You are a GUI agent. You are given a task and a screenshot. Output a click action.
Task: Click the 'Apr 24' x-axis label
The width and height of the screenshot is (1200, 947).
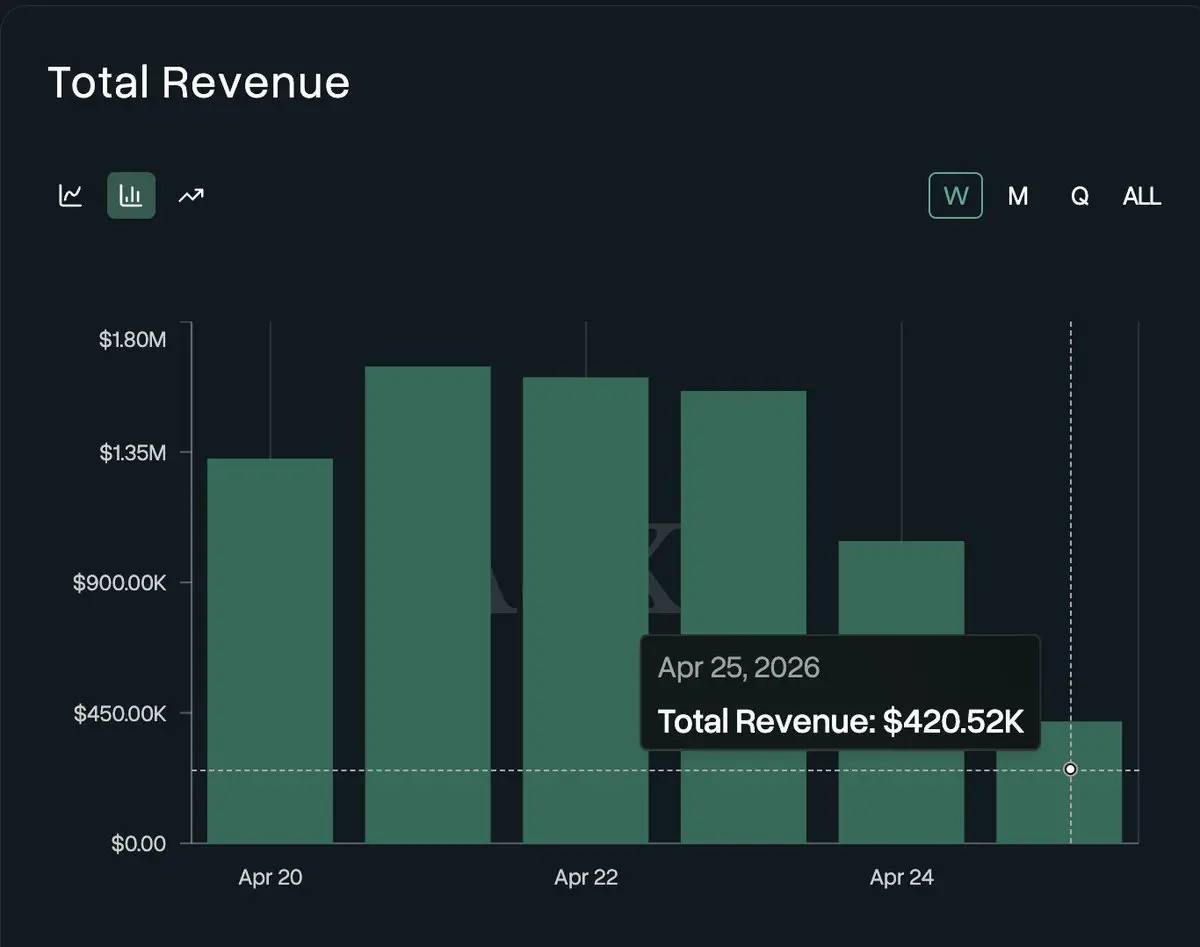click(x=901, y=878)
